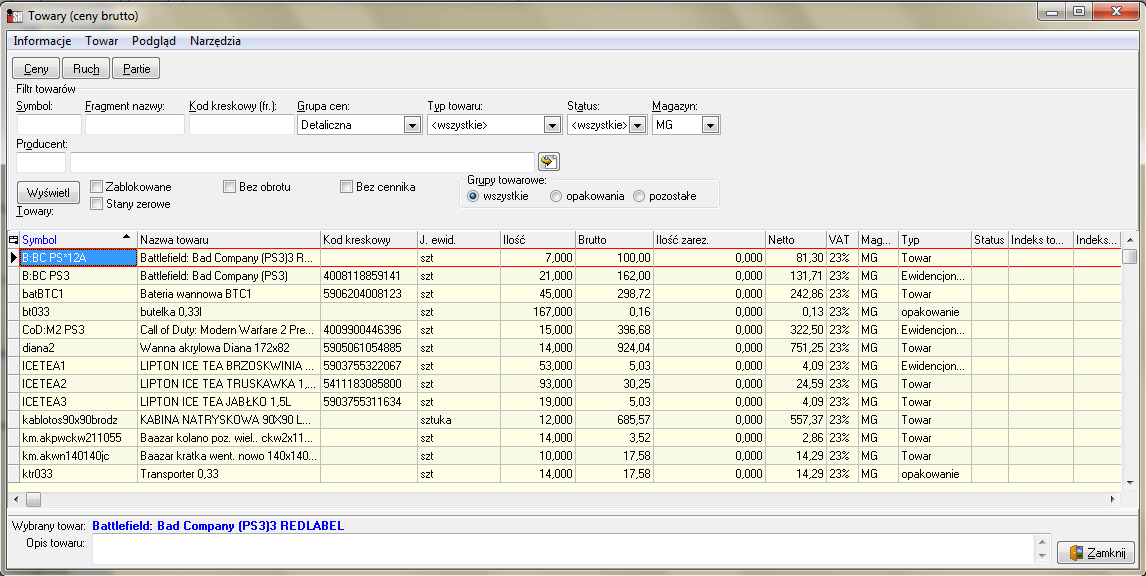
Task: Click the wide Producent name field
Action: [x=303, y=162]
